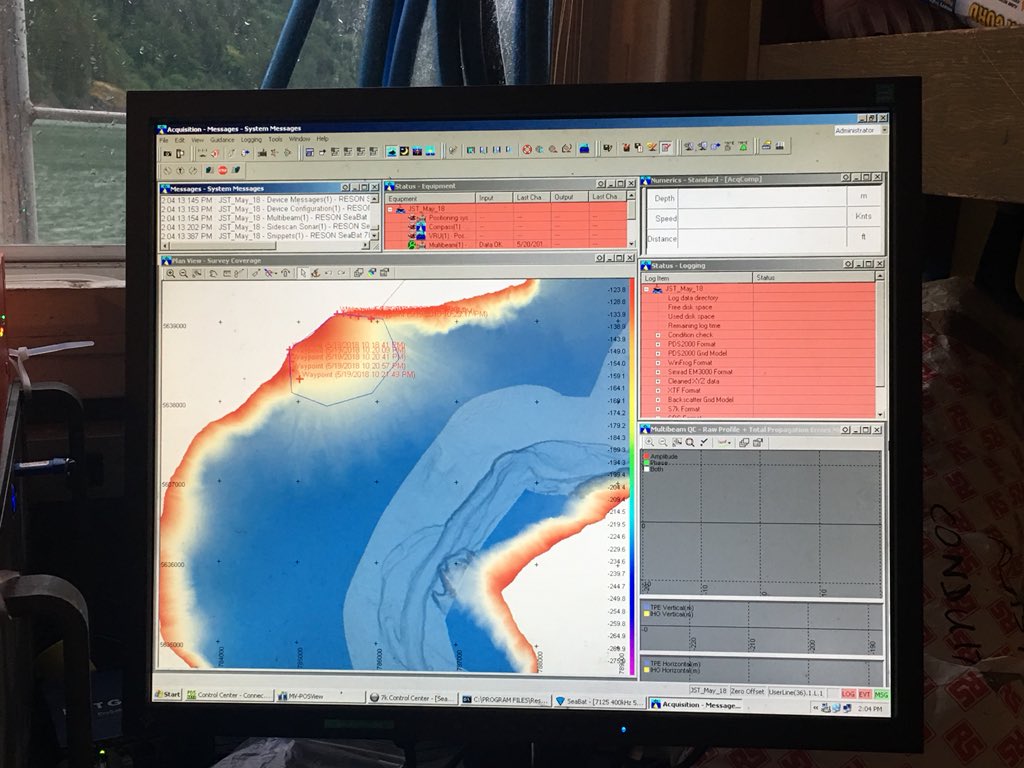Screen dimensions: 1024x768
Task: Expand Simrad EM3000 Format log item
Action: point(658,372)
